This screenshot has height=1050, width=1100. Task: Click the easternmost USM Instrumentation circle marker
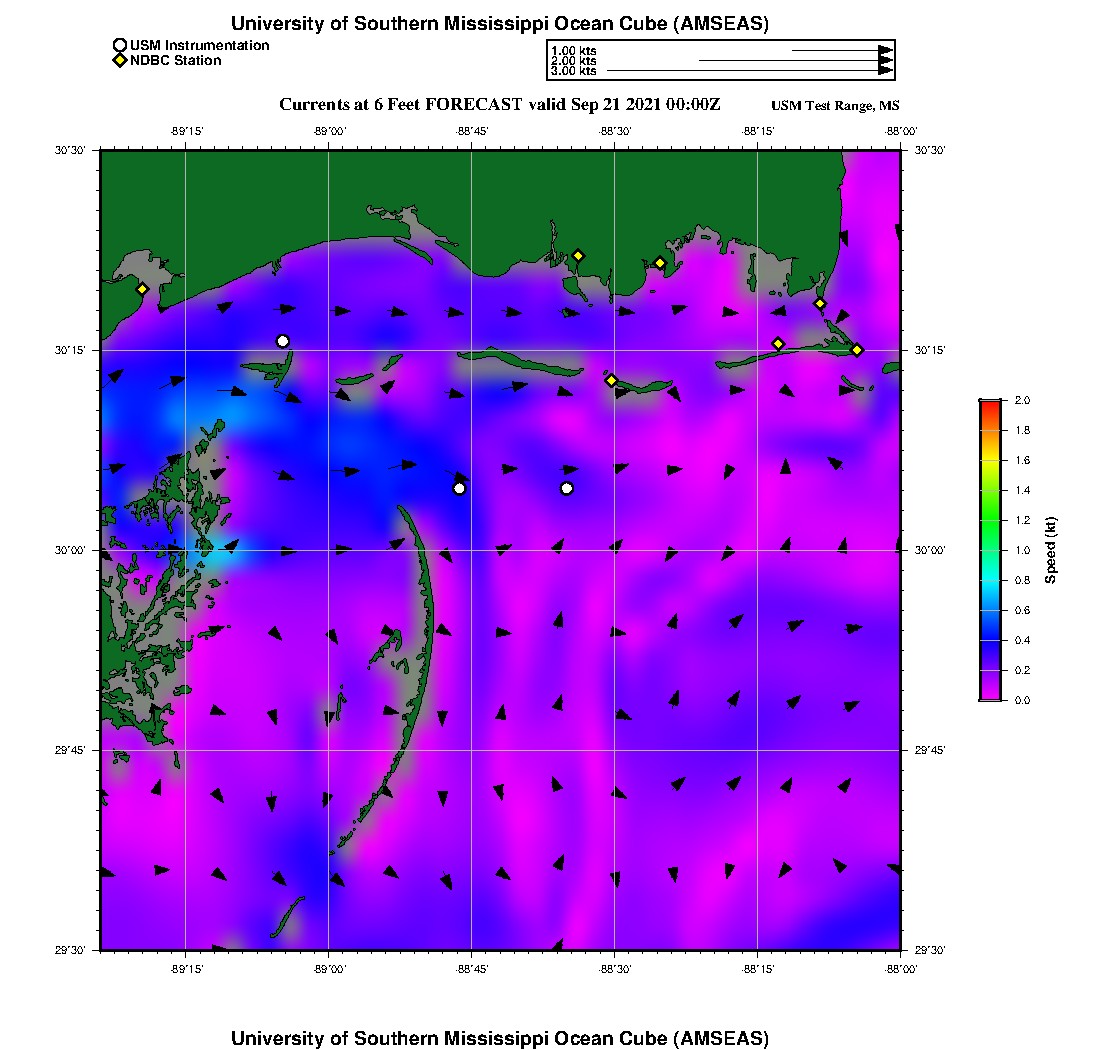tap(567, 489)
